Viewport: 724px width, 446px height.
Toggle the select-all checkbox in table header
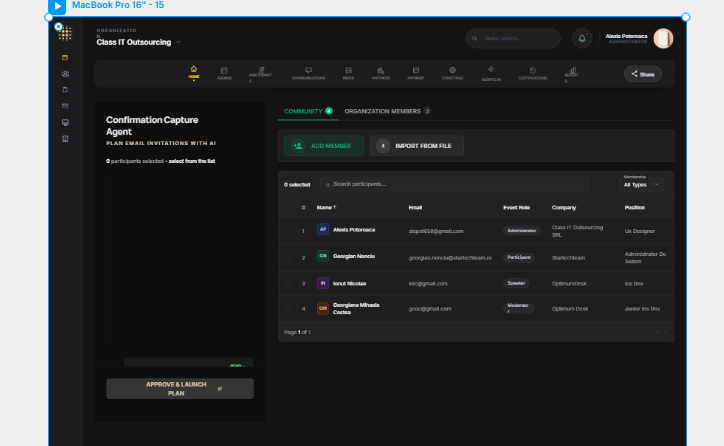(287, 207)
